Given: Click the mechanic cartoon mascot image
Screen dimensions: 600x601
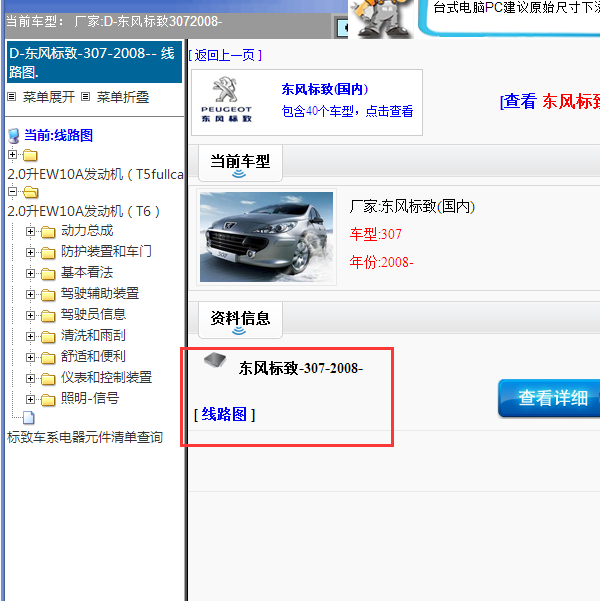Looking at the screenshot, I should pos(381,19).
